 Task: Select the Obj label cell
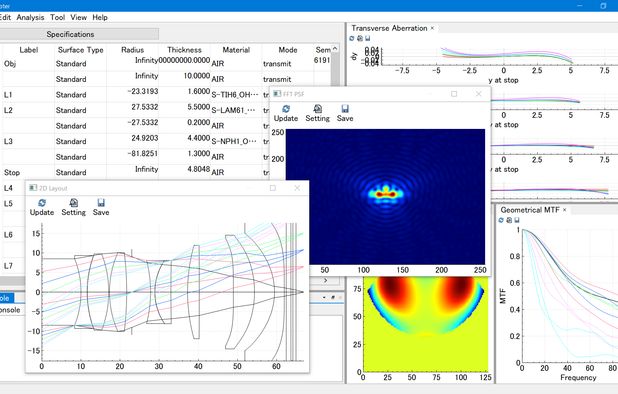pos(28,63)
